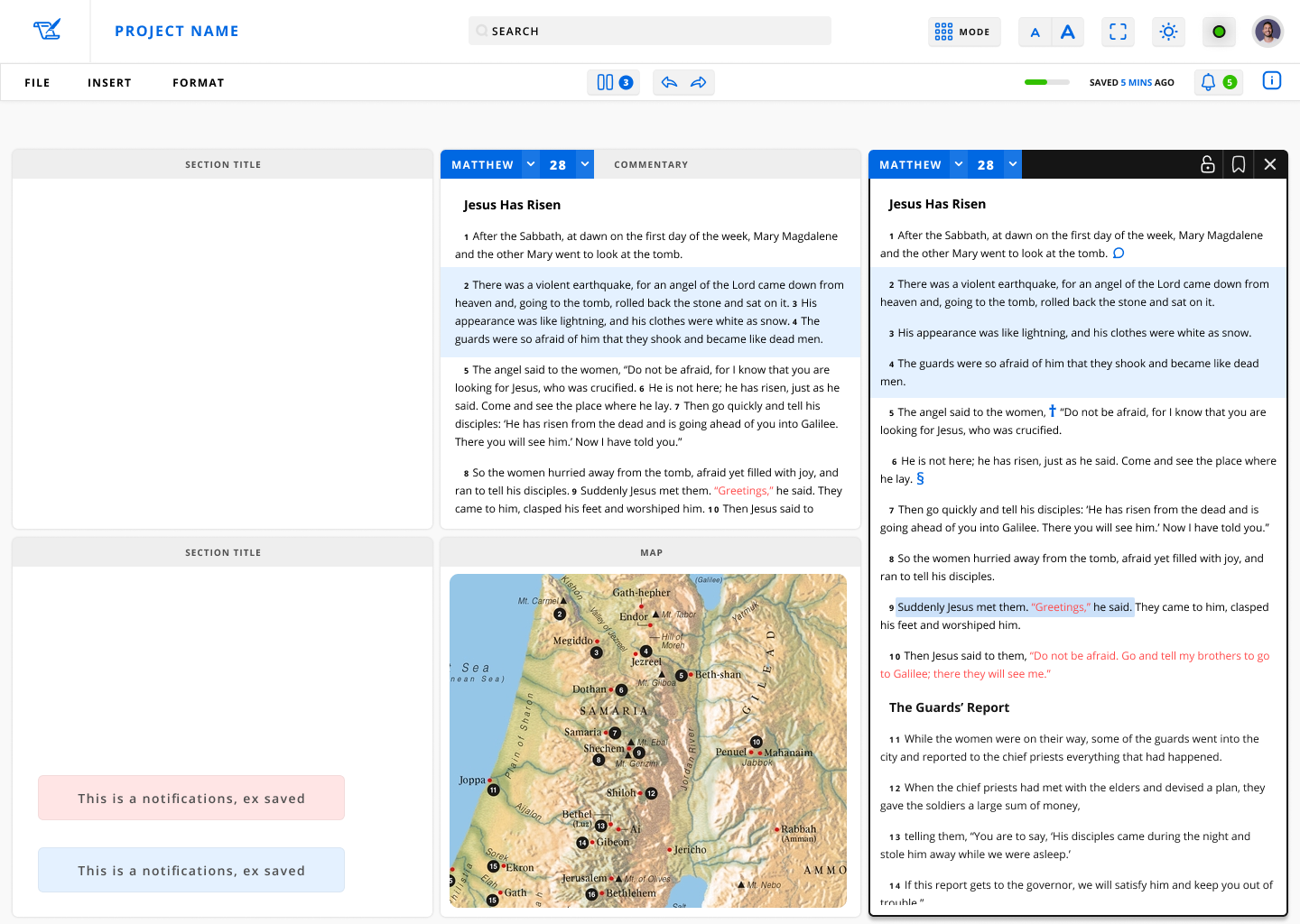Switch to the Commentary tab
This screenshot has width=1300, height=924.
[x=651, y=165]
